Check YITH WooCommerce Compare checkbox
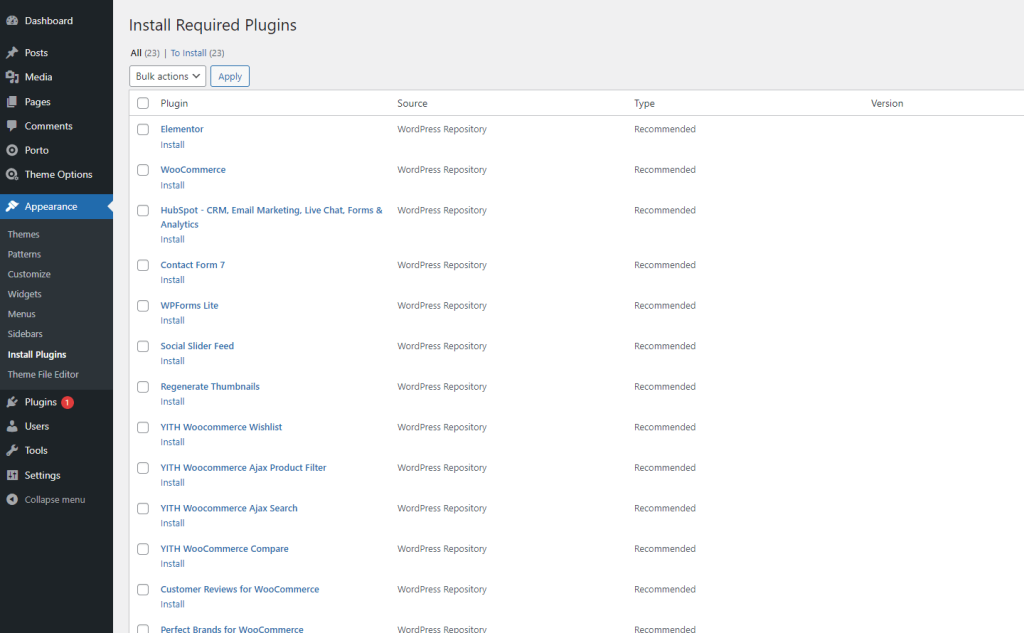 [143, 549]
